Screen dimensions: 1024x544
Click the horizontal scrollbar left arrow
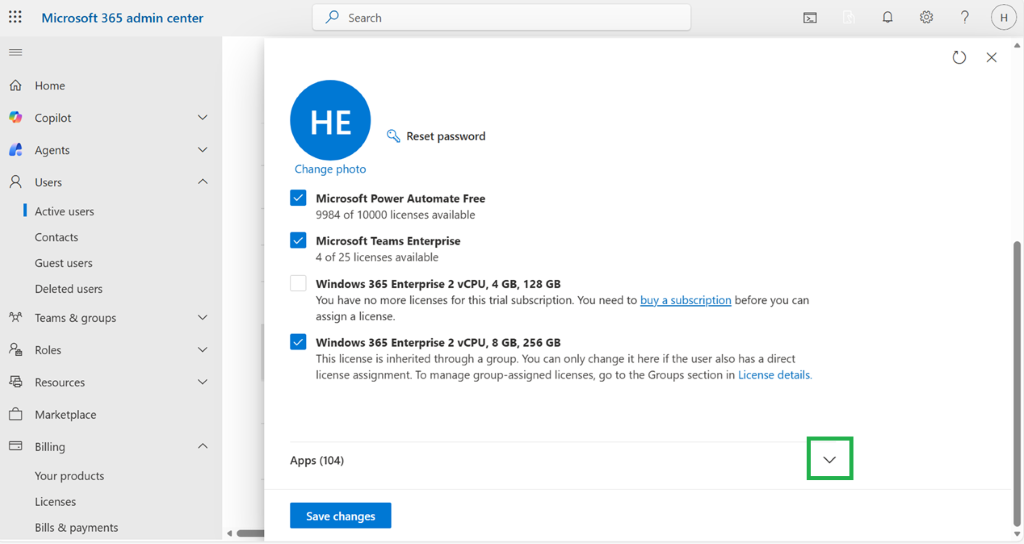click(x=229, y=534)
